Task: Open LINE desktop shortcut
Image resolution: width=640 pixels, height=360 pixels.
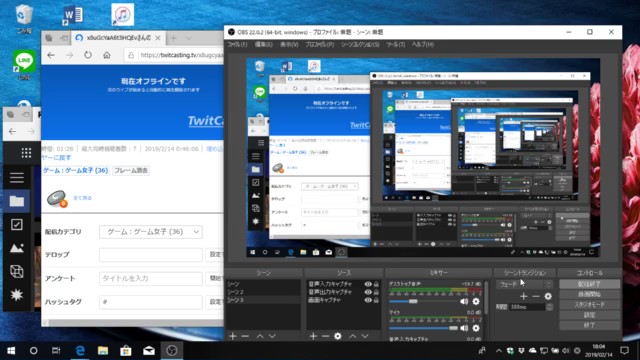Action: click(x=24, y=64)
